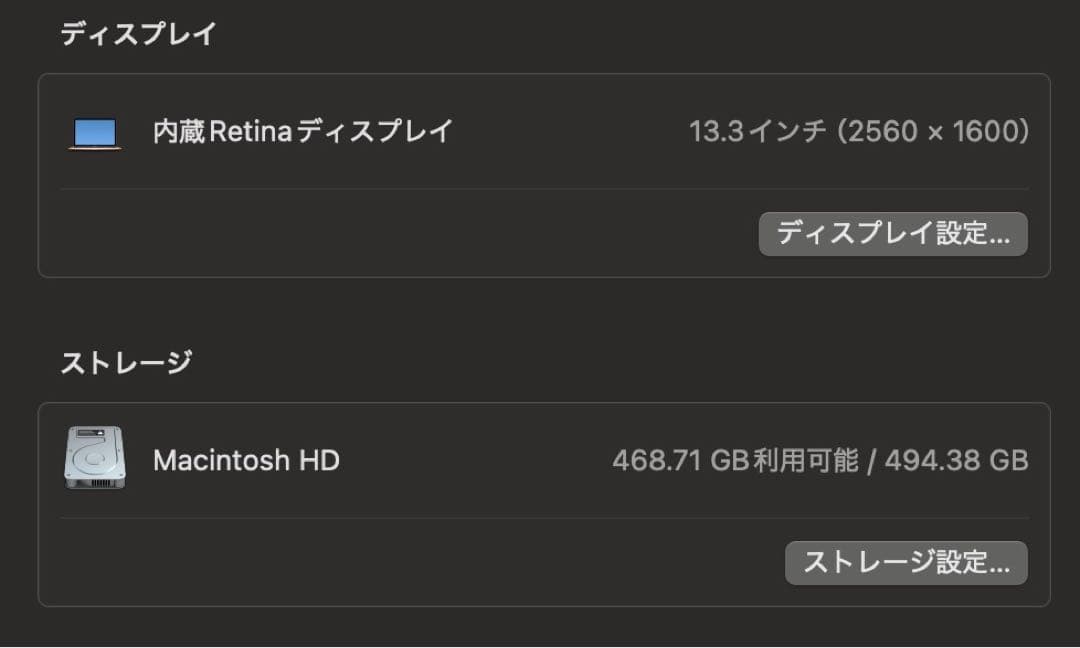Screen dimensions: 1080x648
Task: Click the internal Retina display icon
Action: (94, 132)
